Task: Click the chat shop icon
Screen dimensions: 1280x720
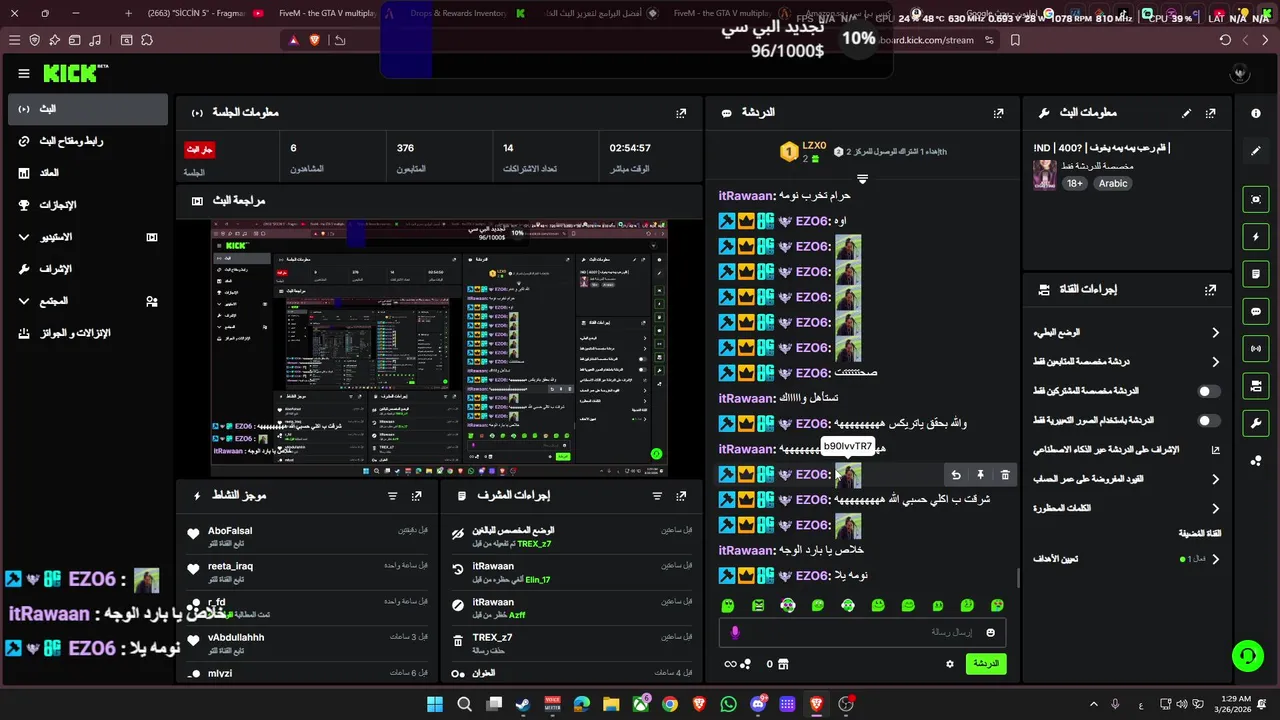Action: (784, 663)
